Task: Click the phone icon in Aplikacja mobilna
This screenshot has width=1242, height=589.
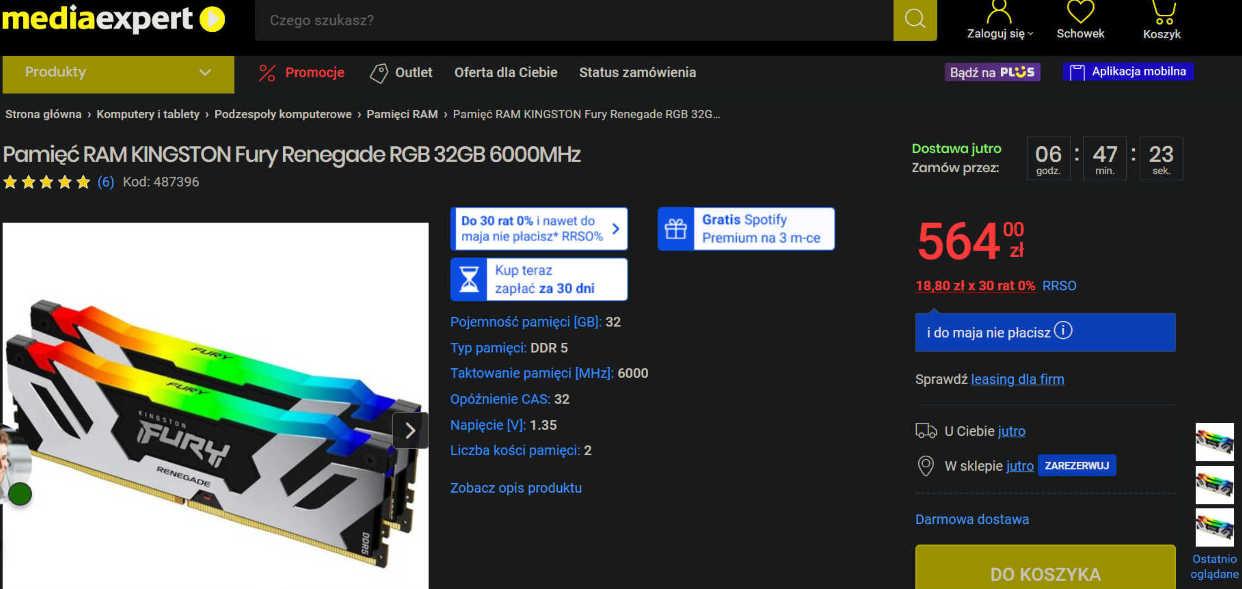Action: 1077,72
